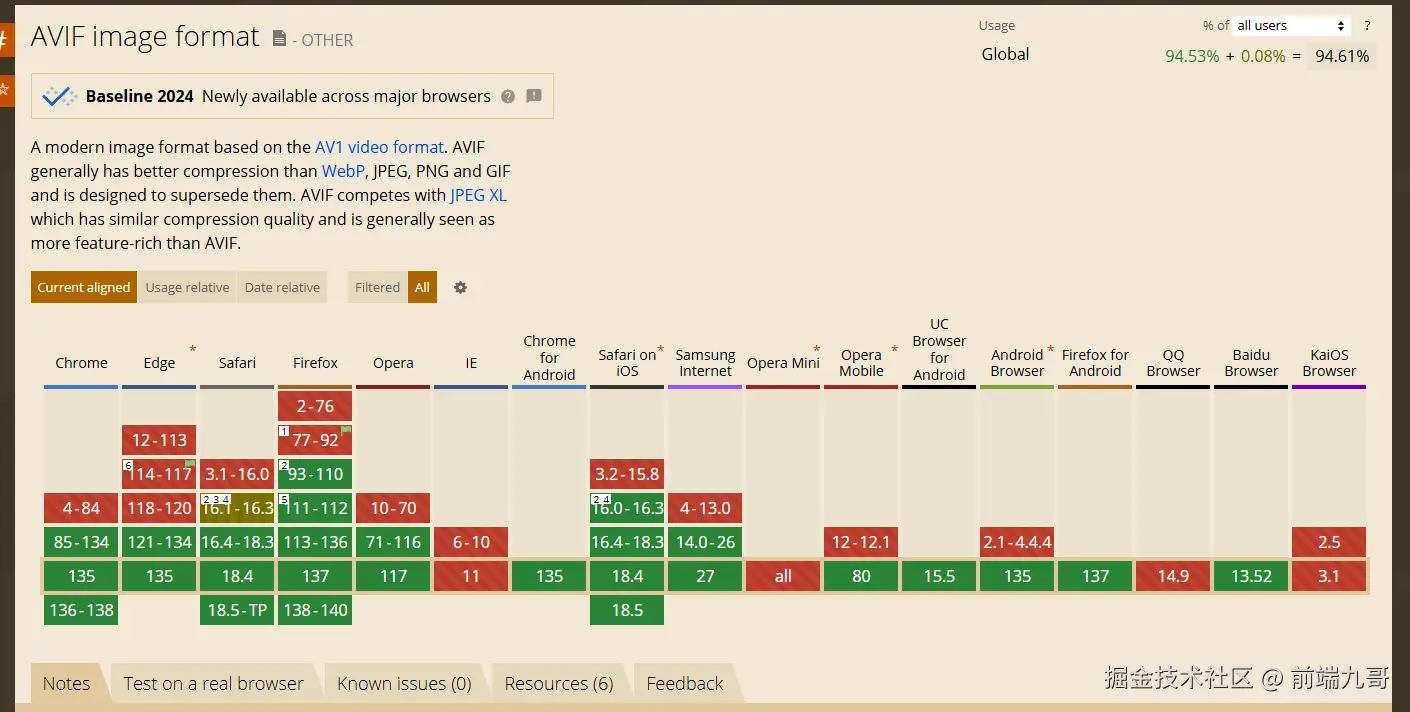Click IE 6-10 version cell
The height and width of the screenshot is (712, 1410).
tap(471, 542)
